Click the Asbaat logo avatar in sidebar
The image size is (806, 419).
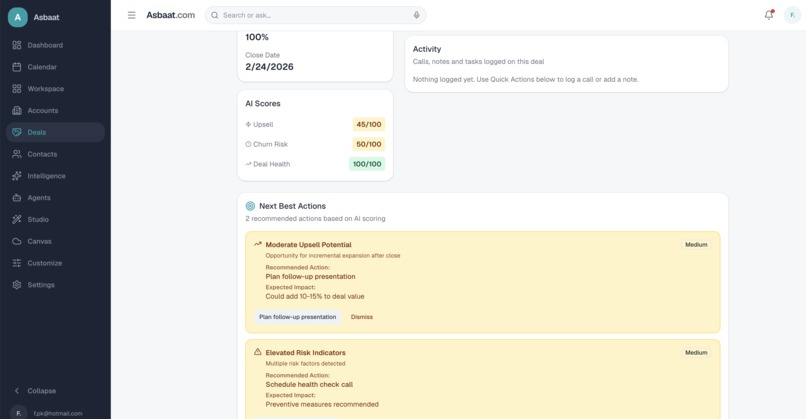pyautogui.click(x=17, y=17)
